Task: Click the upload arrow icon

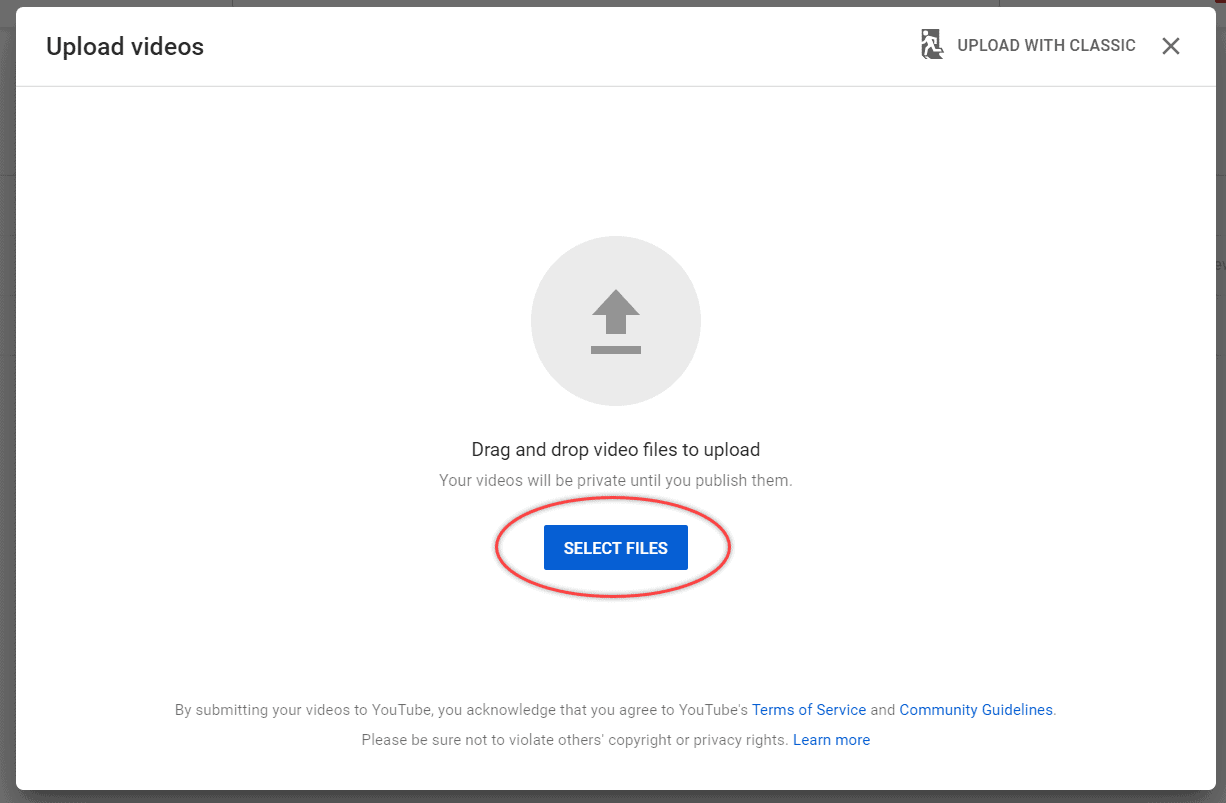Action: coord(615,311)
